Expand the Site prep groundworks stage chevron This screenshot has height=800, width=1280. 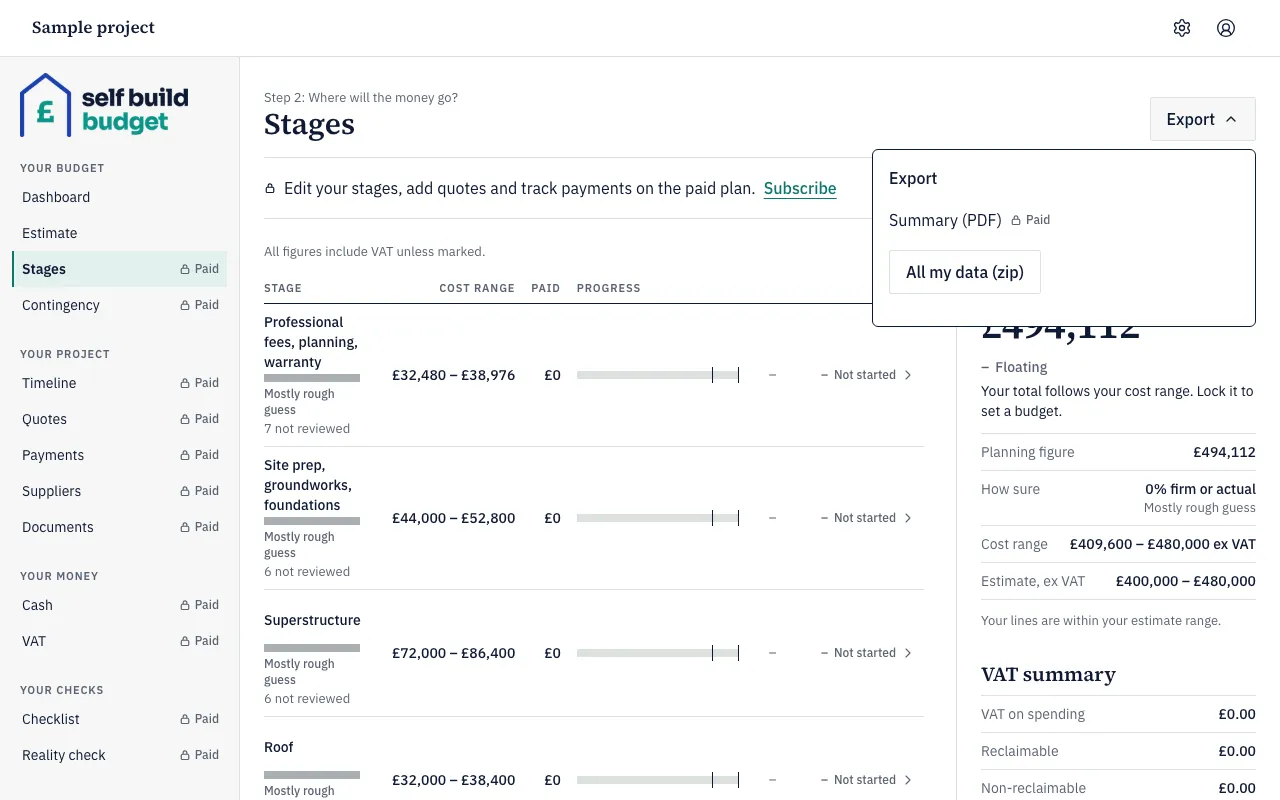click(x=908, y=518)
